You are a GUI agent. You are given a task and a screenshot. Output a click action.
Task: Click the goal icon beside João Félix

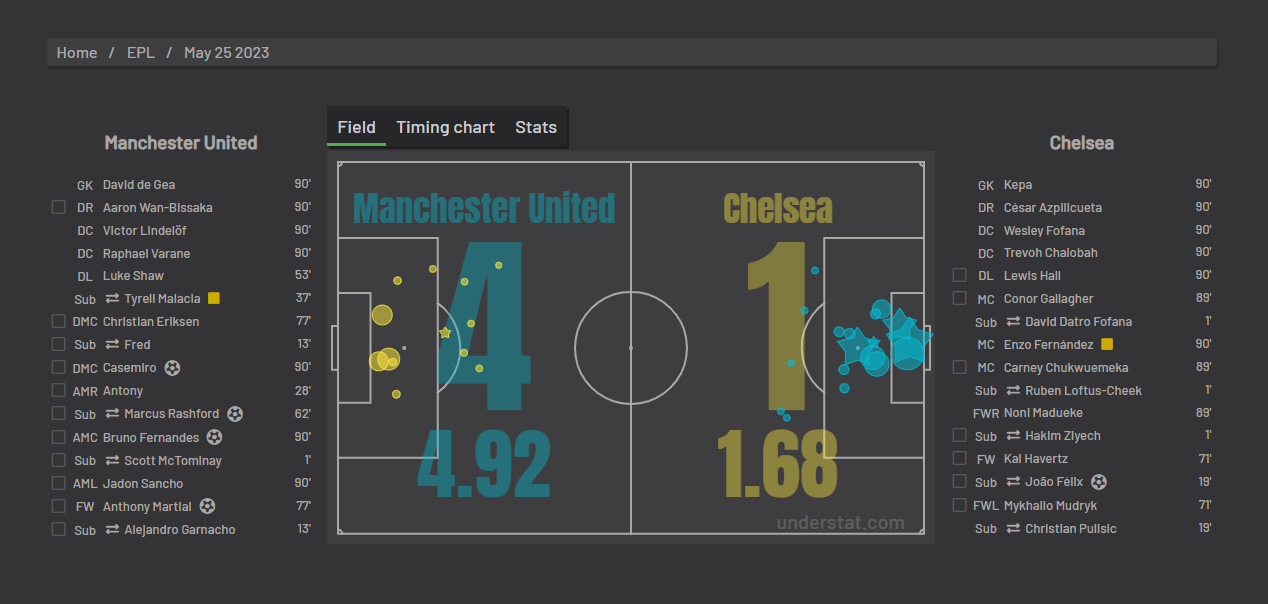point(1099,482)
